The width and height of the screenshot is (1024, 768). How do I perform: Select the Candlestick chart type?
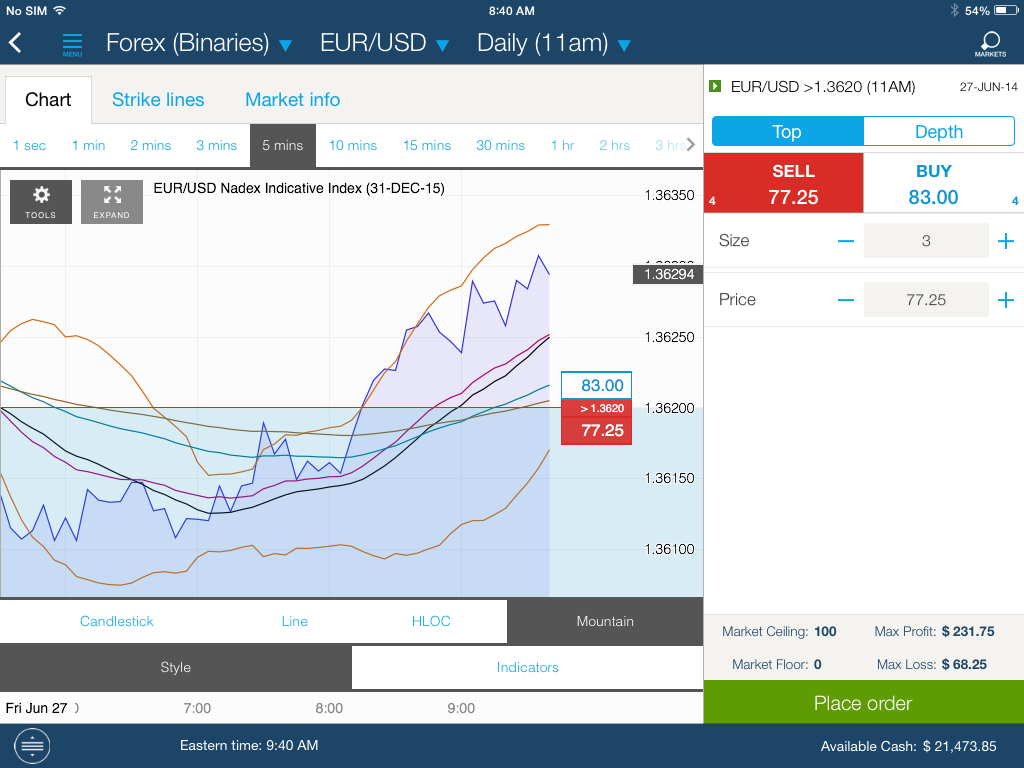pyautogui.click(x=117, y=621)
